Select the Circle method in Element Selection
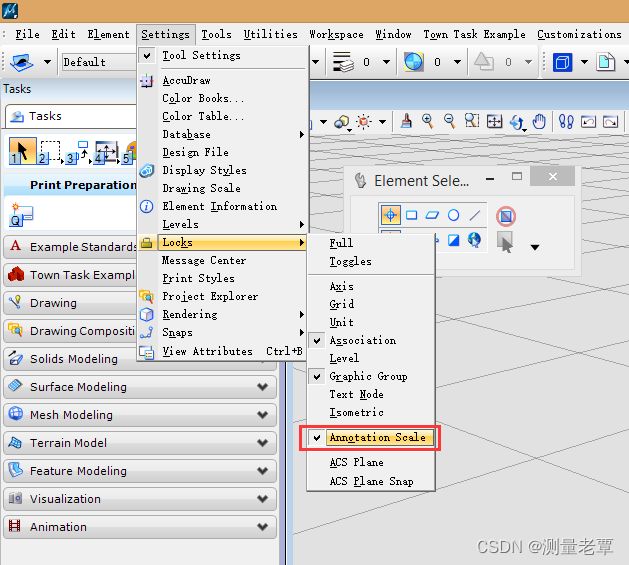629x565 pixels. coord(453,215)
